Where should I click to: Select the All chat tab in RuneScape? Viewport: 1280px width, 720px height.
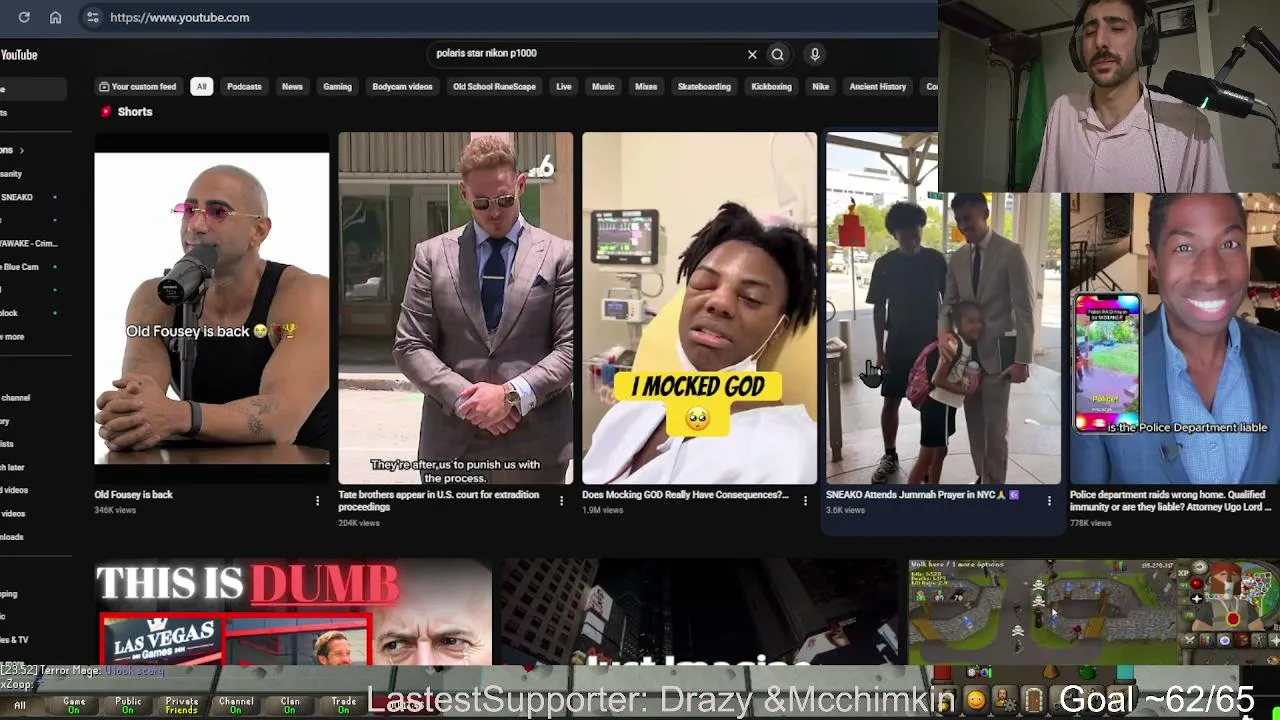tap(20, 706)
